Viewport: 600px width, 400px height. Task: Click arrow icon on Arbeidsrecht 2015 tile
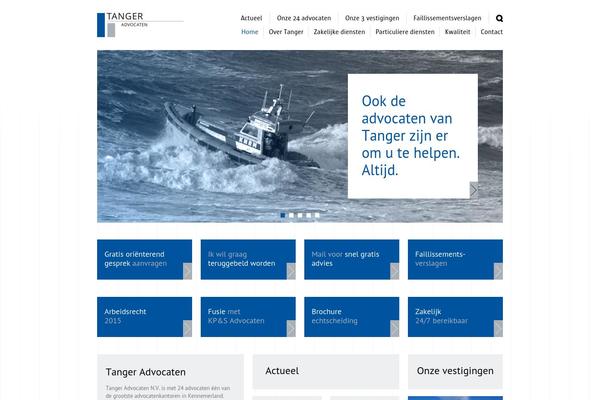pyautogui.click(x=188, y=328)
